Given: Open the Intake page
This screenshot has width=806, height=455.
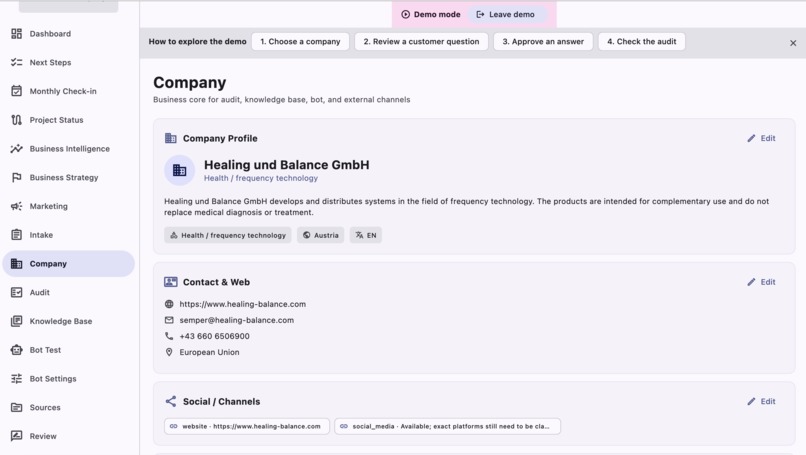Looking at the screenshot, I should pyautogui.click(x=41, y=235).
